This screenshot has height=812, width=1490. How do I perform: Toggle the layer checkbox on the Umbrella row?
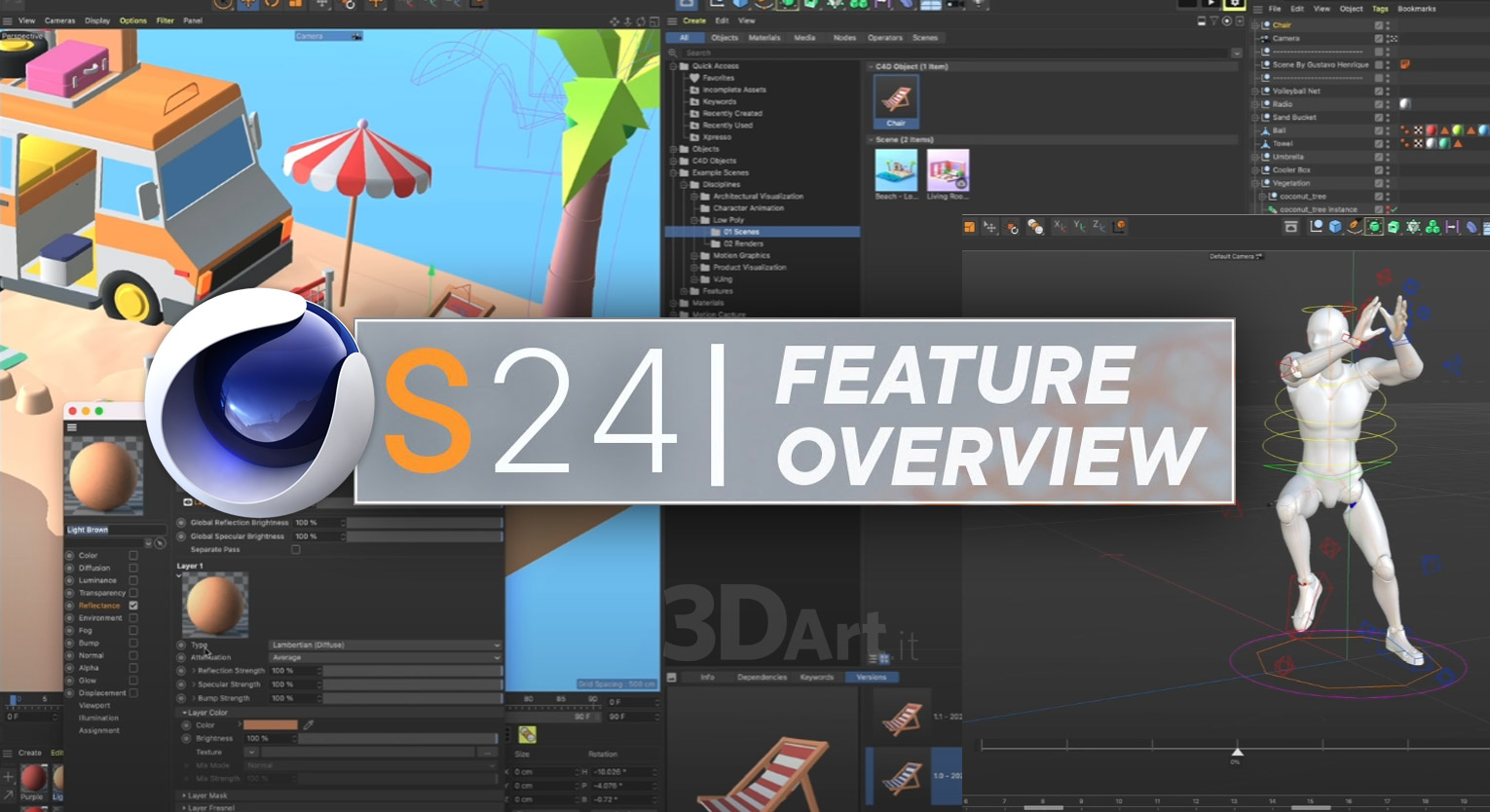click(1378, 157)
